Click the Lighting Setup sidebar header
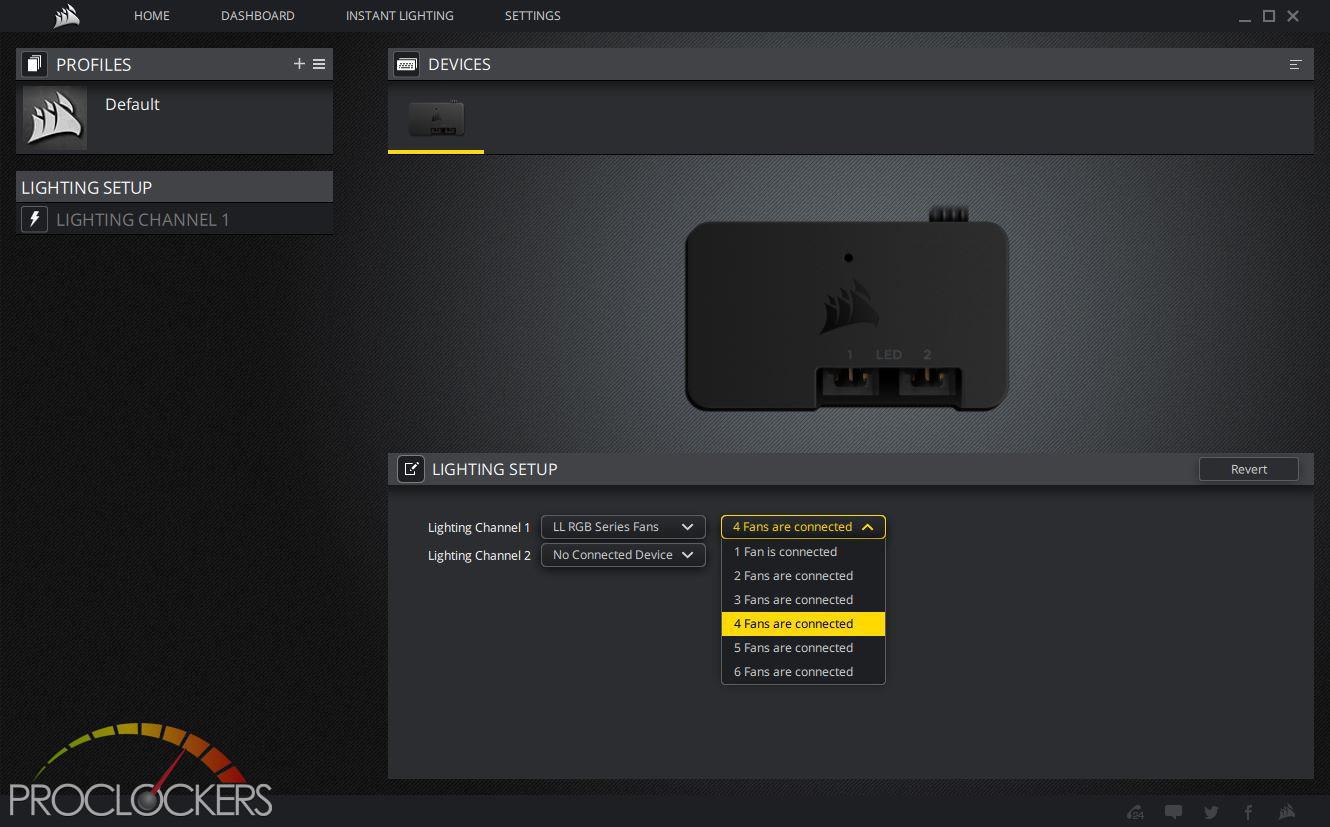This screenshot has width=1330, height=827. tap(175, 187)
